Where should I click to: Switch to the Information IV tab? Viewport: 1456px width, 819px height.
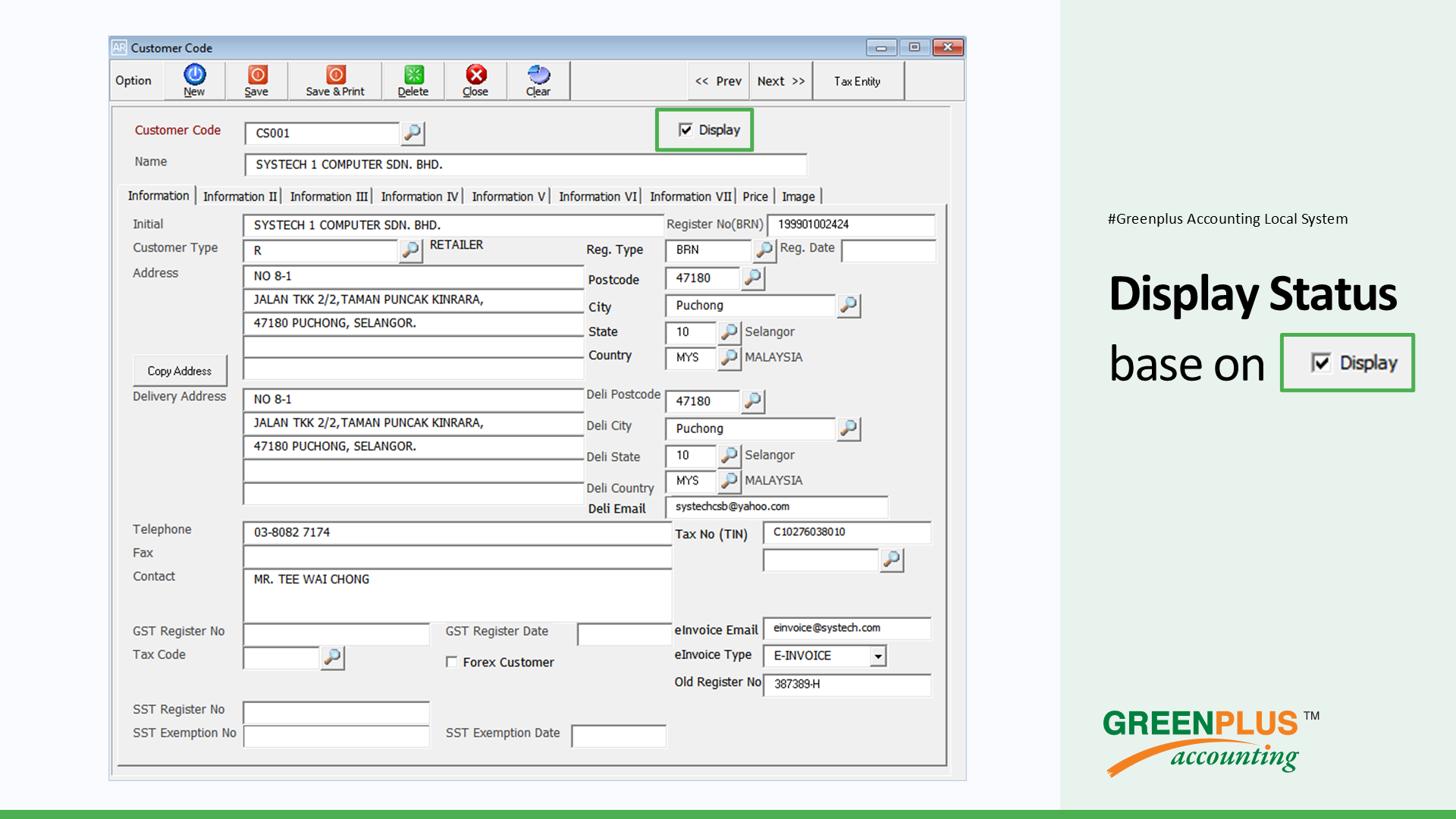pyautogui.click(x=419, y=196)
